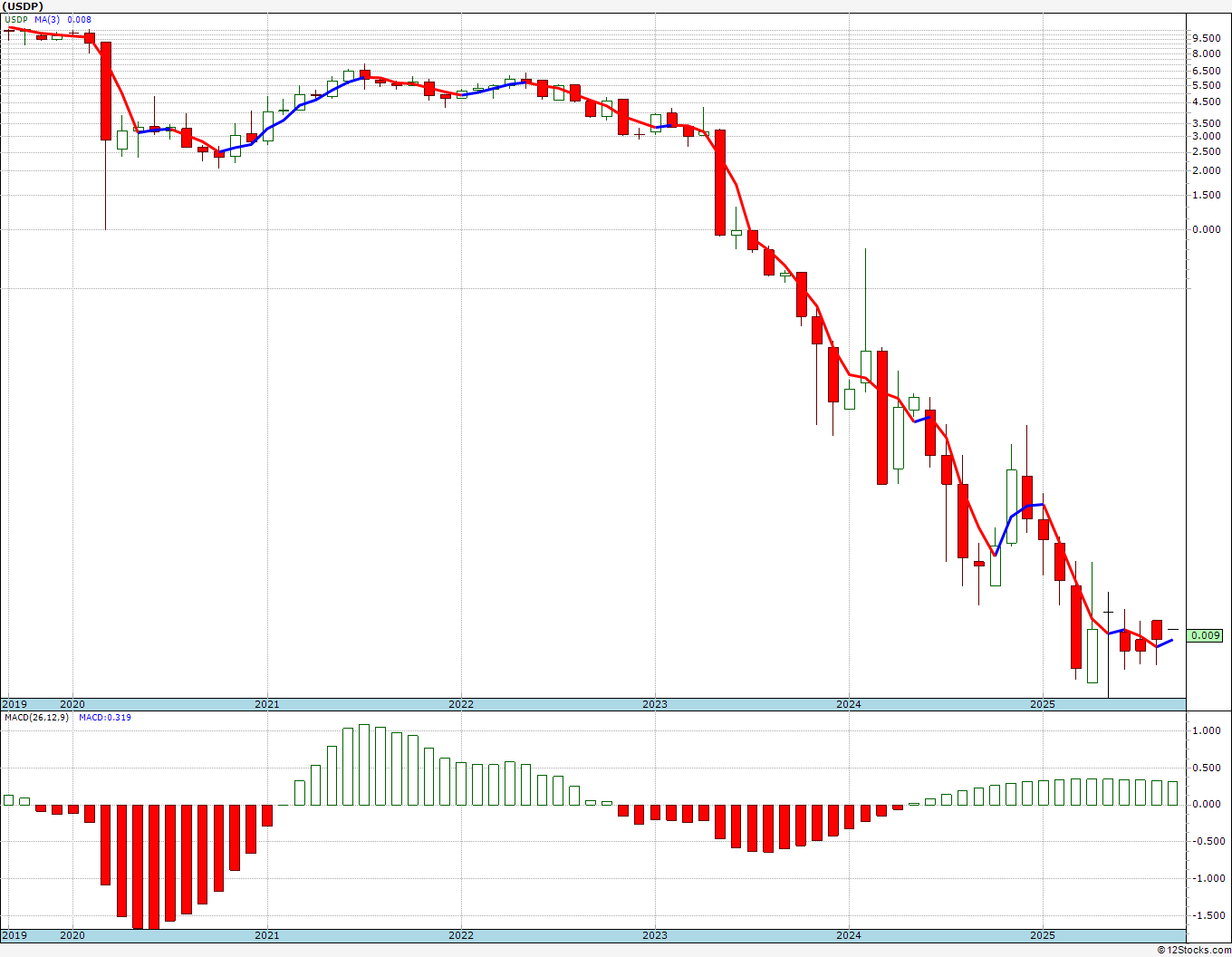Select 2021 on the price chart time axis
The width and height of the screenshot is (1232, 957).
266,704
